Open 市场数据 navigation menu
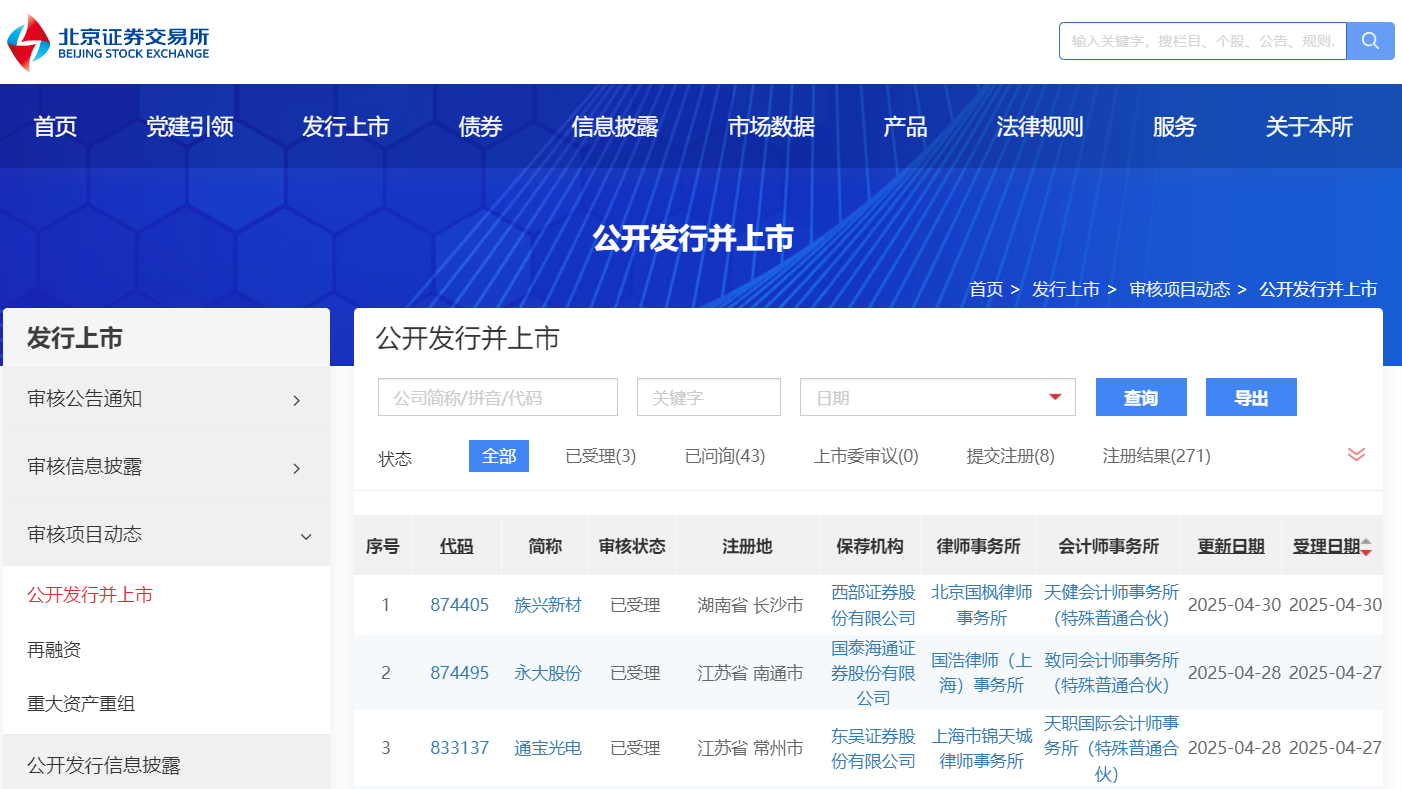Image resolution: width=1402 pixels, height=789 pixels. (770, 127)
